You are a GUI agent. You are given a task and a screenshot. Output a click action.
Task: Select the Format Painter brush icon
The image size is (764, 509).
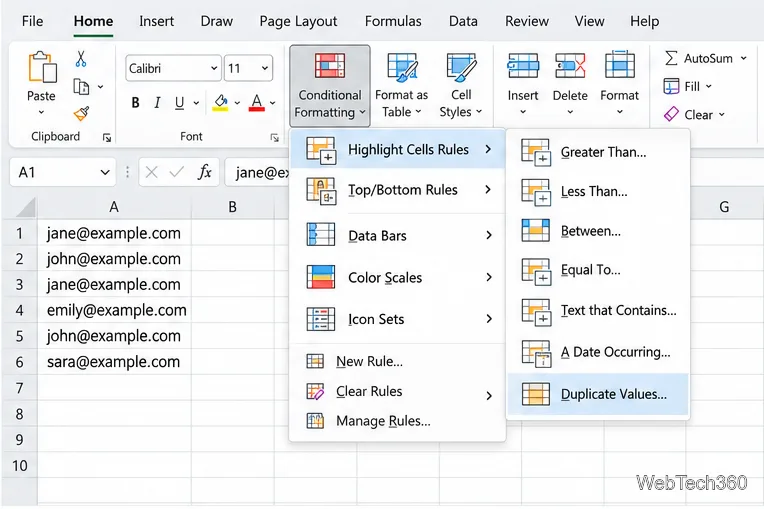[81, 114]
